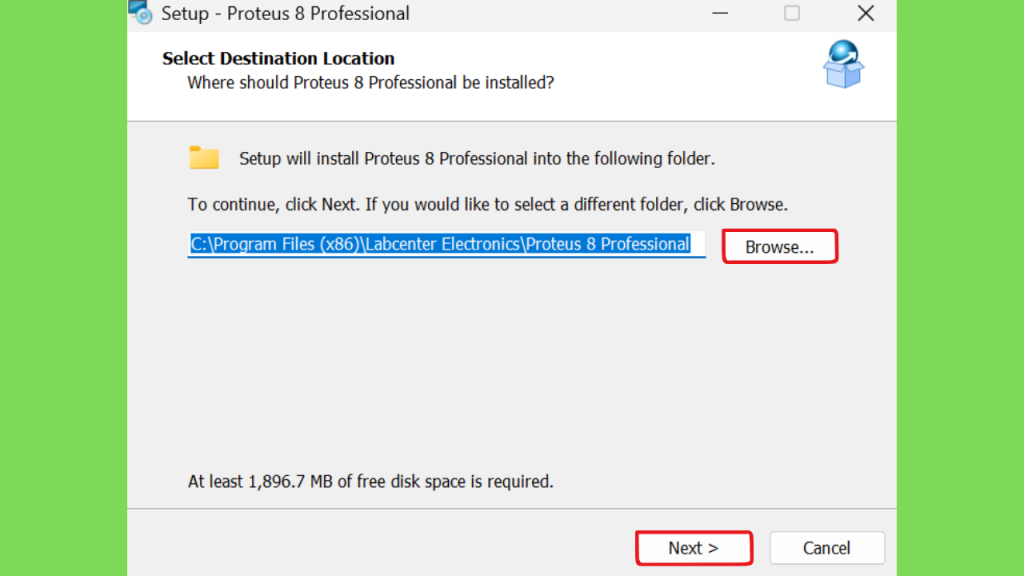The width and height of the screenshot is (1024, 576).
Task: Click the 'Setup will install Proteus 8' sentence
Action: tap(477, 159)
